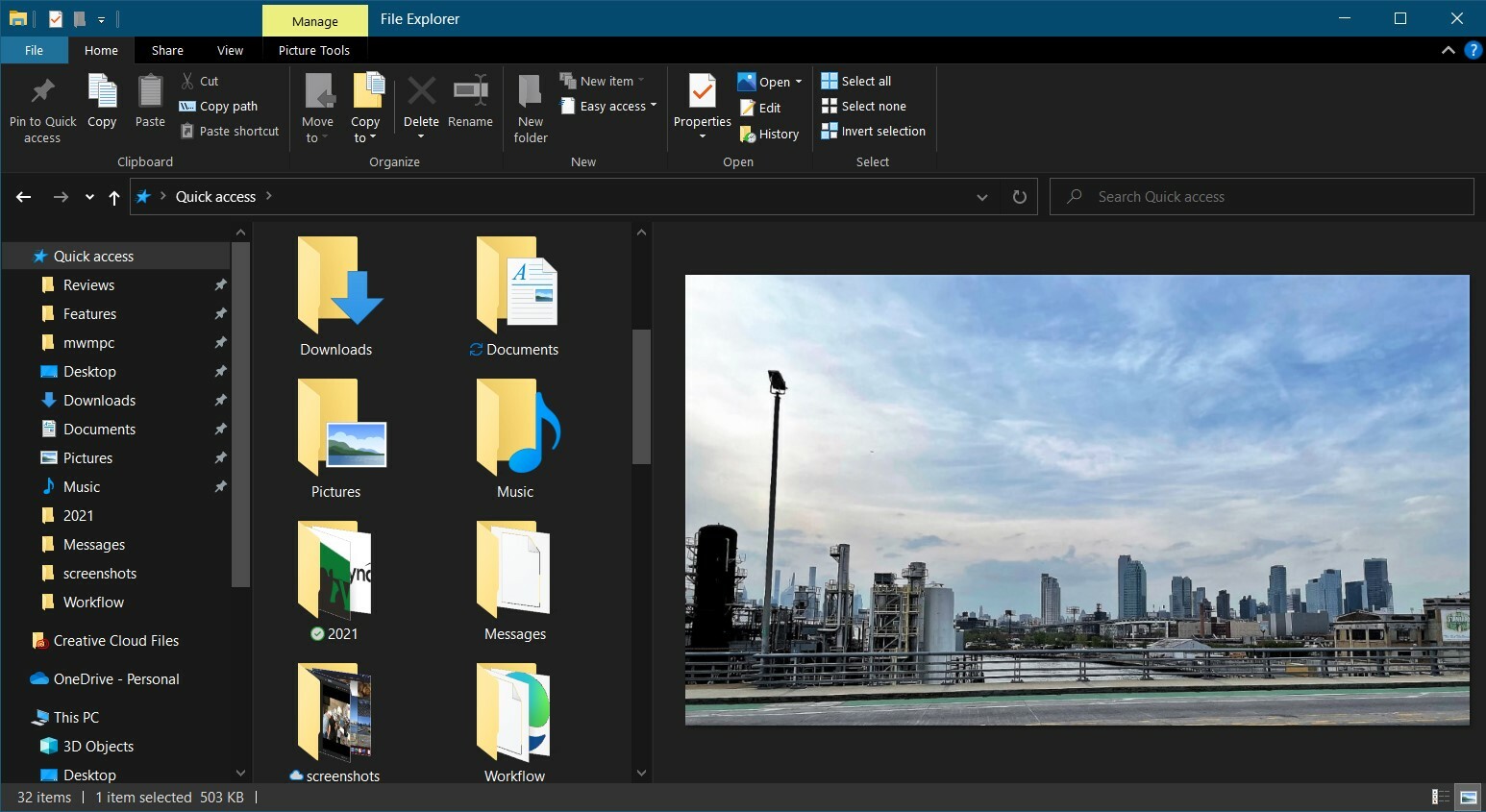The image size is (1486, 812).
Task: Click the Refresh button beside address bar
Action: coord(1020,197)
